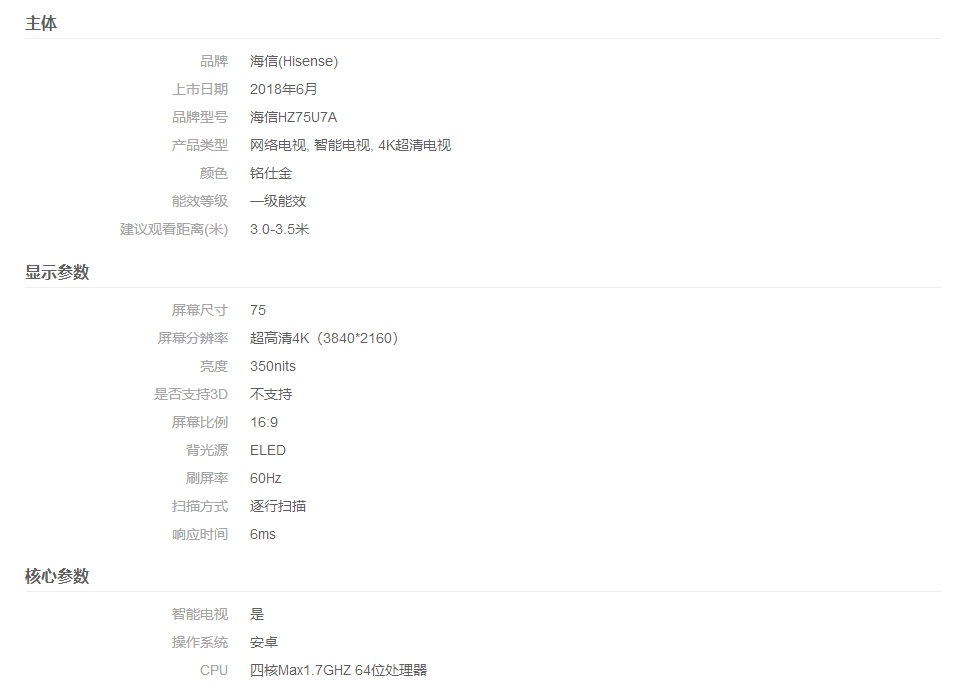
Task: Select the value '一级能效'
Action: [278, 201]
